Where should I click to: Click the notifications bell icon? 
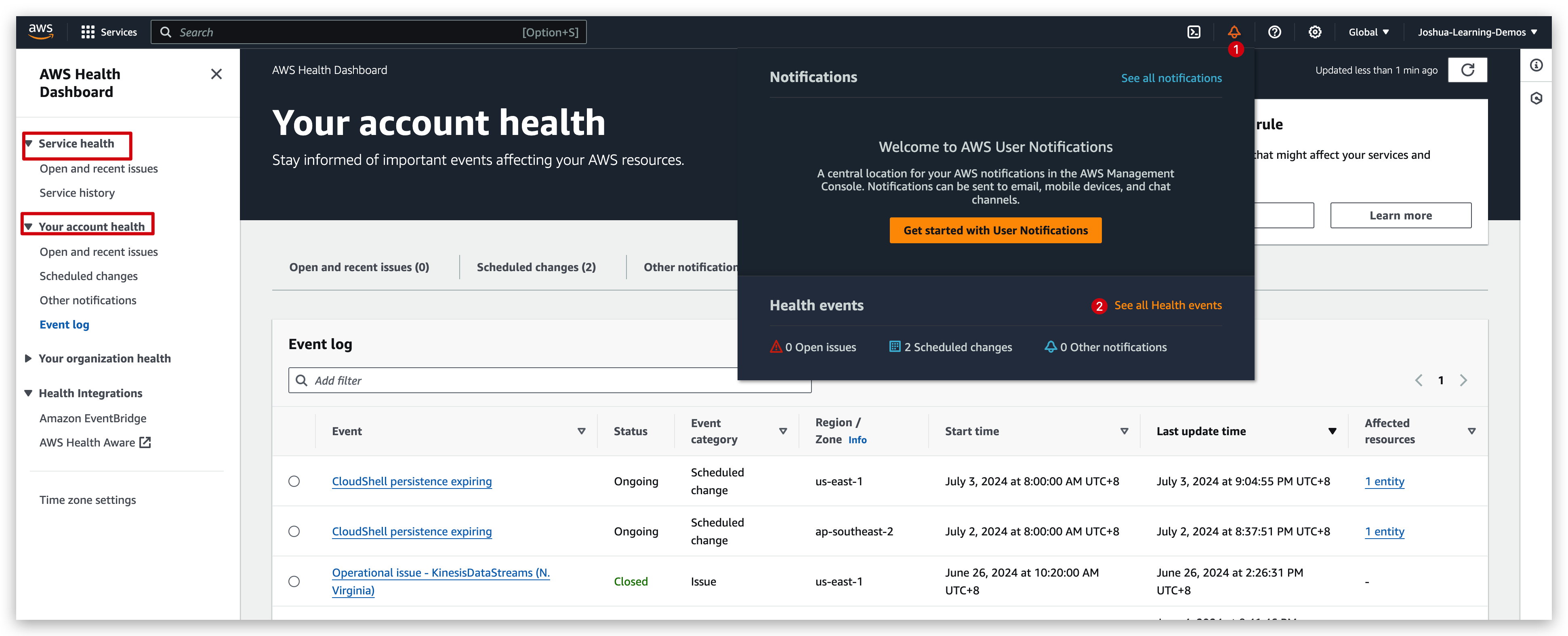coord(1234,32)
